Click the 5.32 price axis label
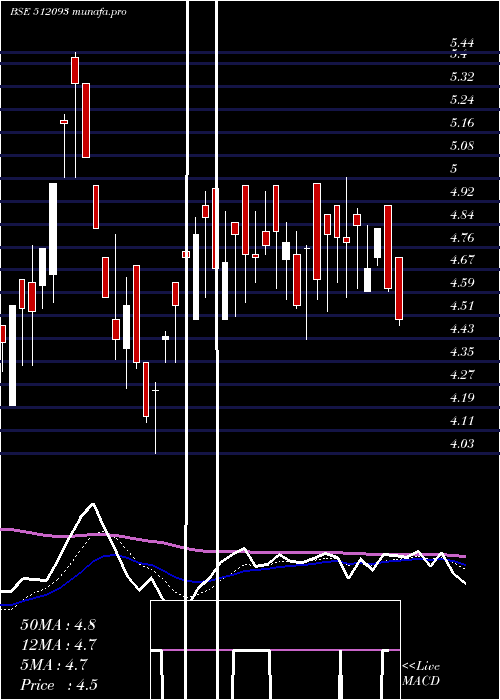Viewport: 500px width, 700px height. pyautogui.click(x=462, y=77)
